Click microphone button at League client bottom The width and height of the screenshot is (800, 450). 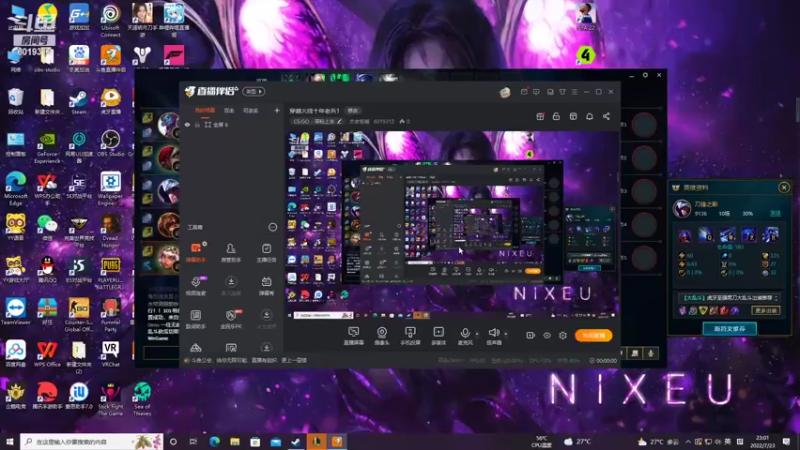coord(651,353)
